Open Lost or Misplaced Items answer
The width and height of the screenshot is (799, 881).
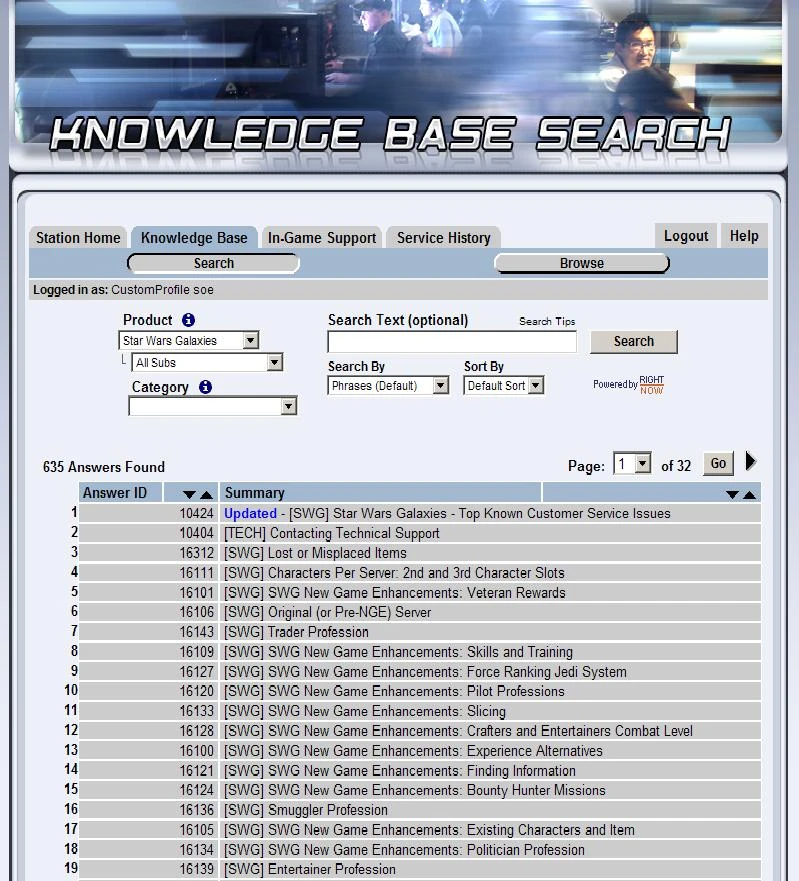[x=315, y=553]
